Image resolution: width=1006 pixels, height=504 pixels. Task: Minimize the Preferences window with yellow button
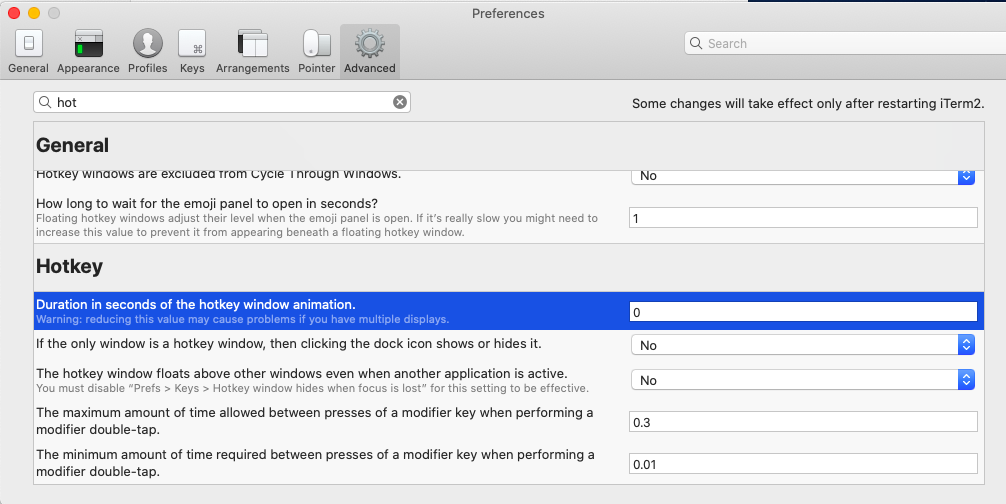pos(34,14)
